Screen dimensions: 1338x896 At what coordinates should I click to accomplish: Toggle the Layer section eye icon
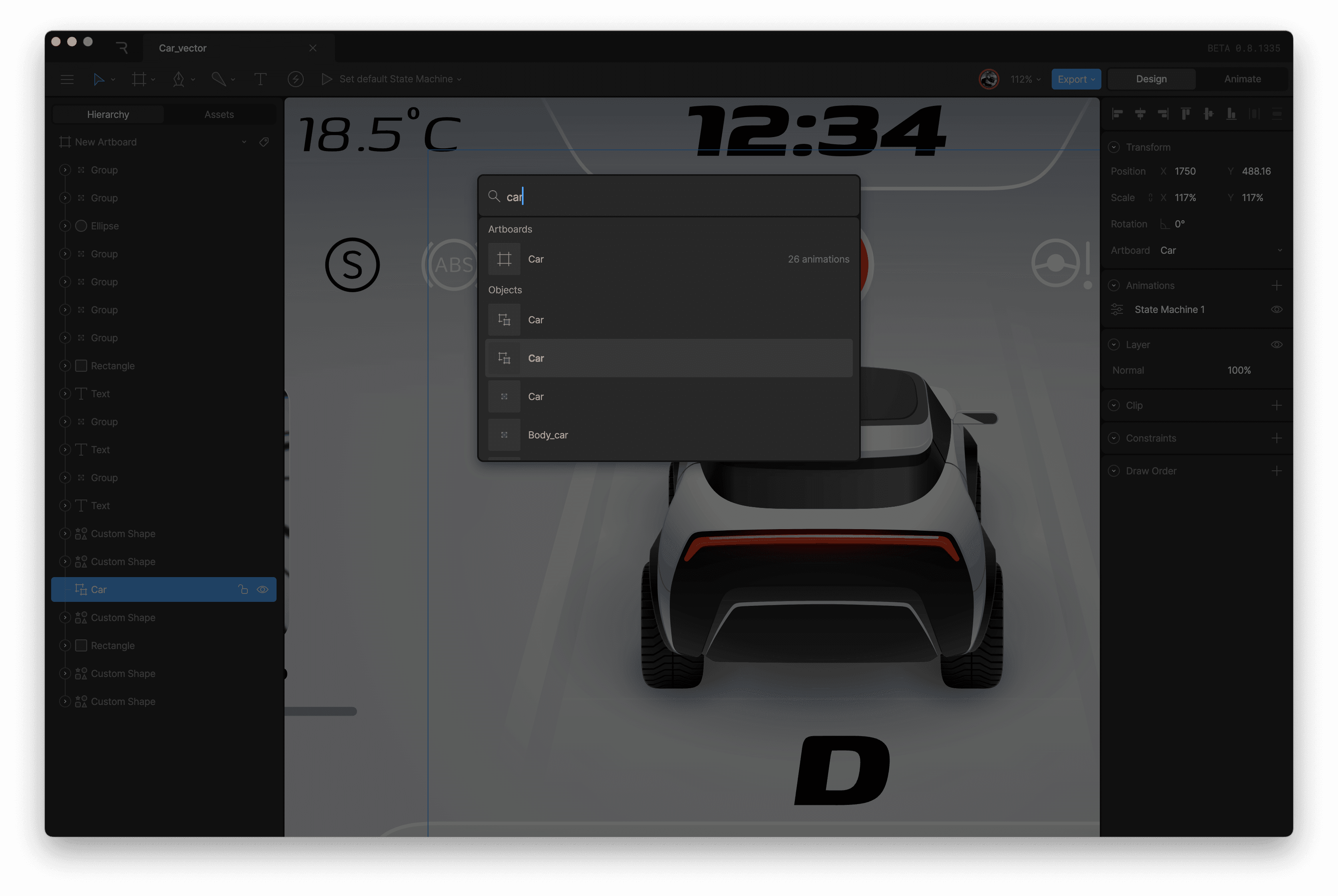pos(1276,344)
